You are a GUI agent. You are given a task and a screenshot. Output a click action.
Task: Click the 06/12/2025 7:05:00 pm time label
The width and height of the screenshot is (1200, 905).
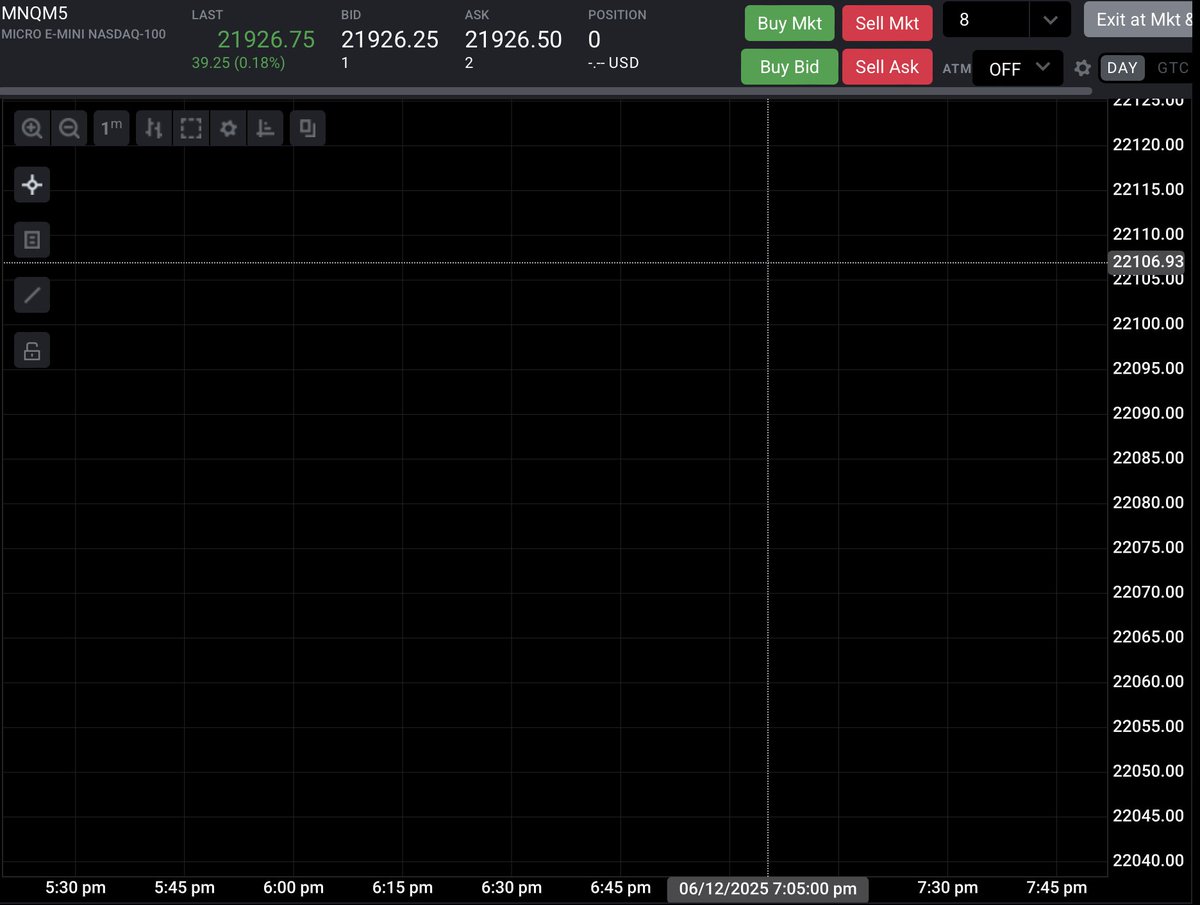[x=768, y=888]
